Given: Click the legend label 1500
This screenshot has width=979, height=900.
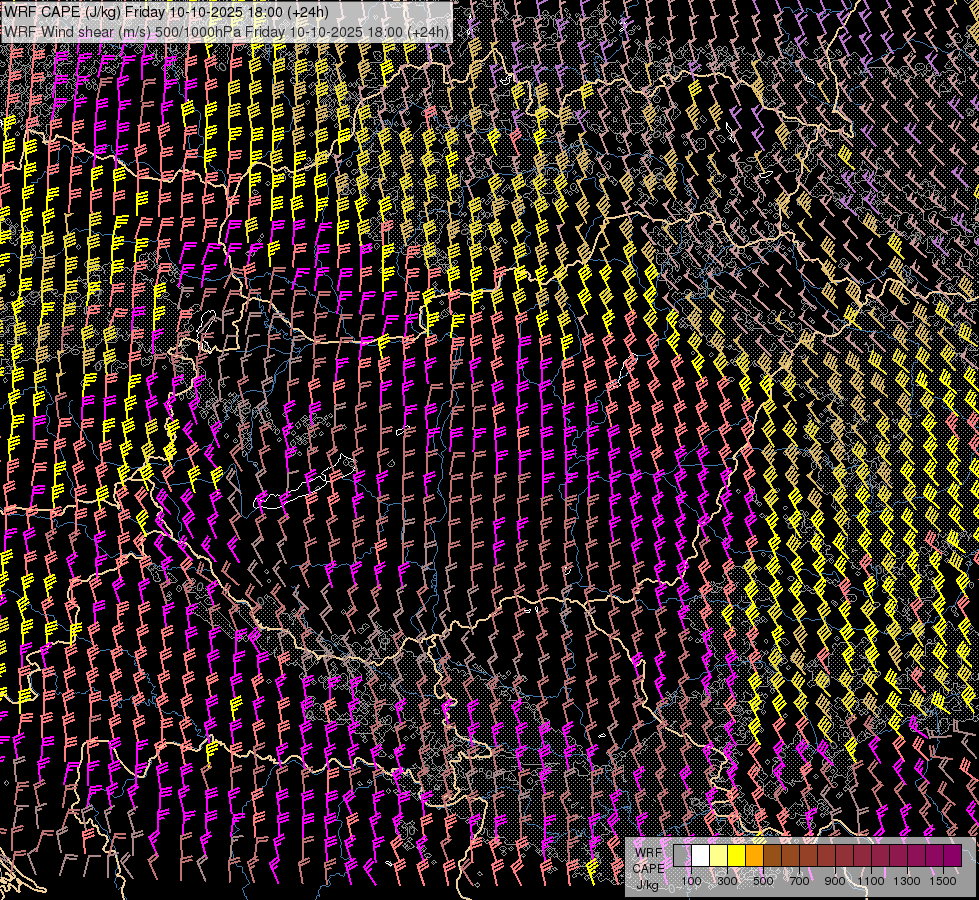Looking at the screenshot, I should tap(943, 881).
